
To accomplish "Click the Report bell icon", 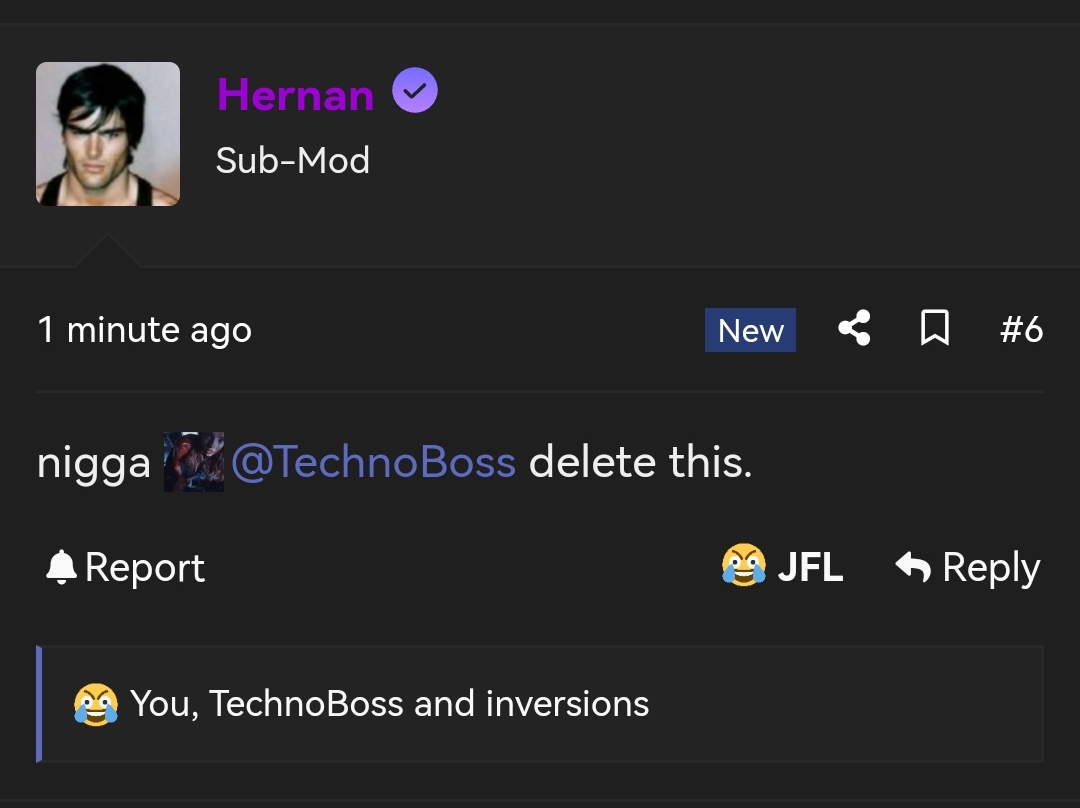I will tap(62, 566).
